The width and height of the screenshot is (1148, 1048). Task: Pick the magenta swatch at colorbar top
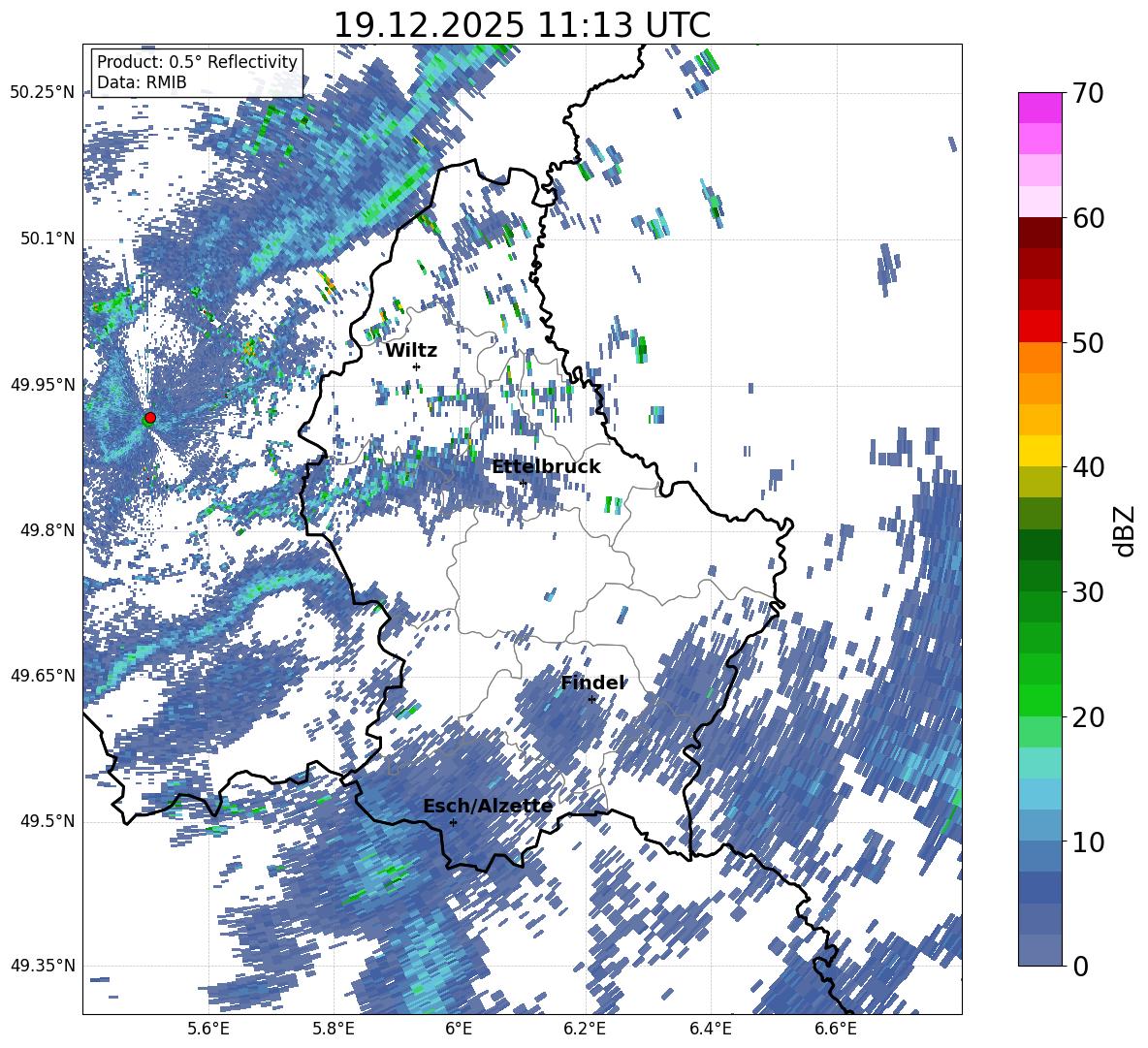pos(1040,108)
